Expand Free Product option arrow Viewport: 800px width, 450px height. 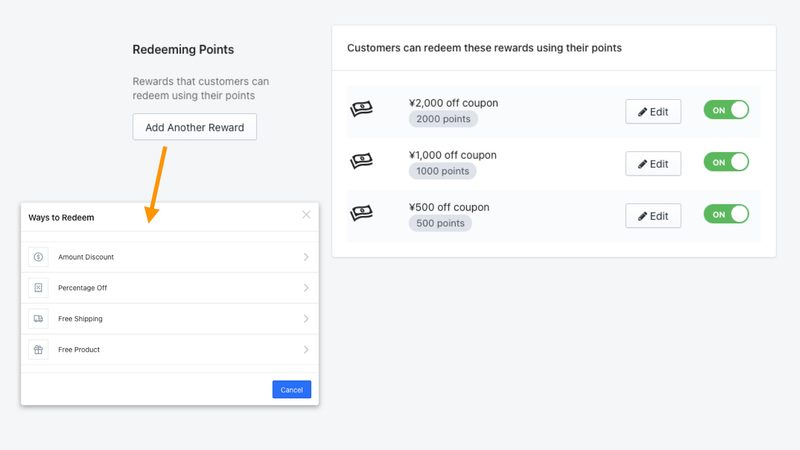[x=306, y=349]
